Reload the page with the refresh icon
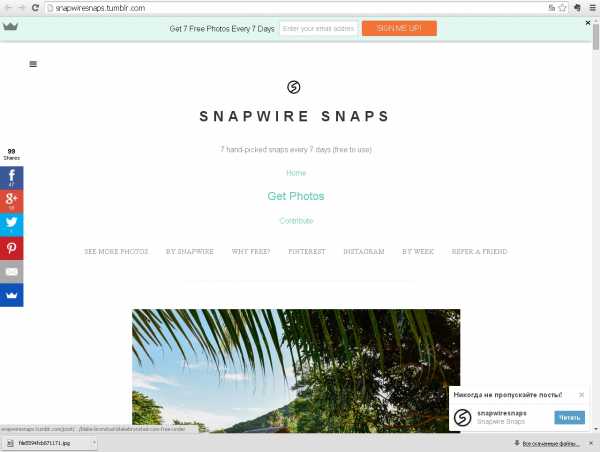This screenshot has width=600, height=452. tap(35, 8)
